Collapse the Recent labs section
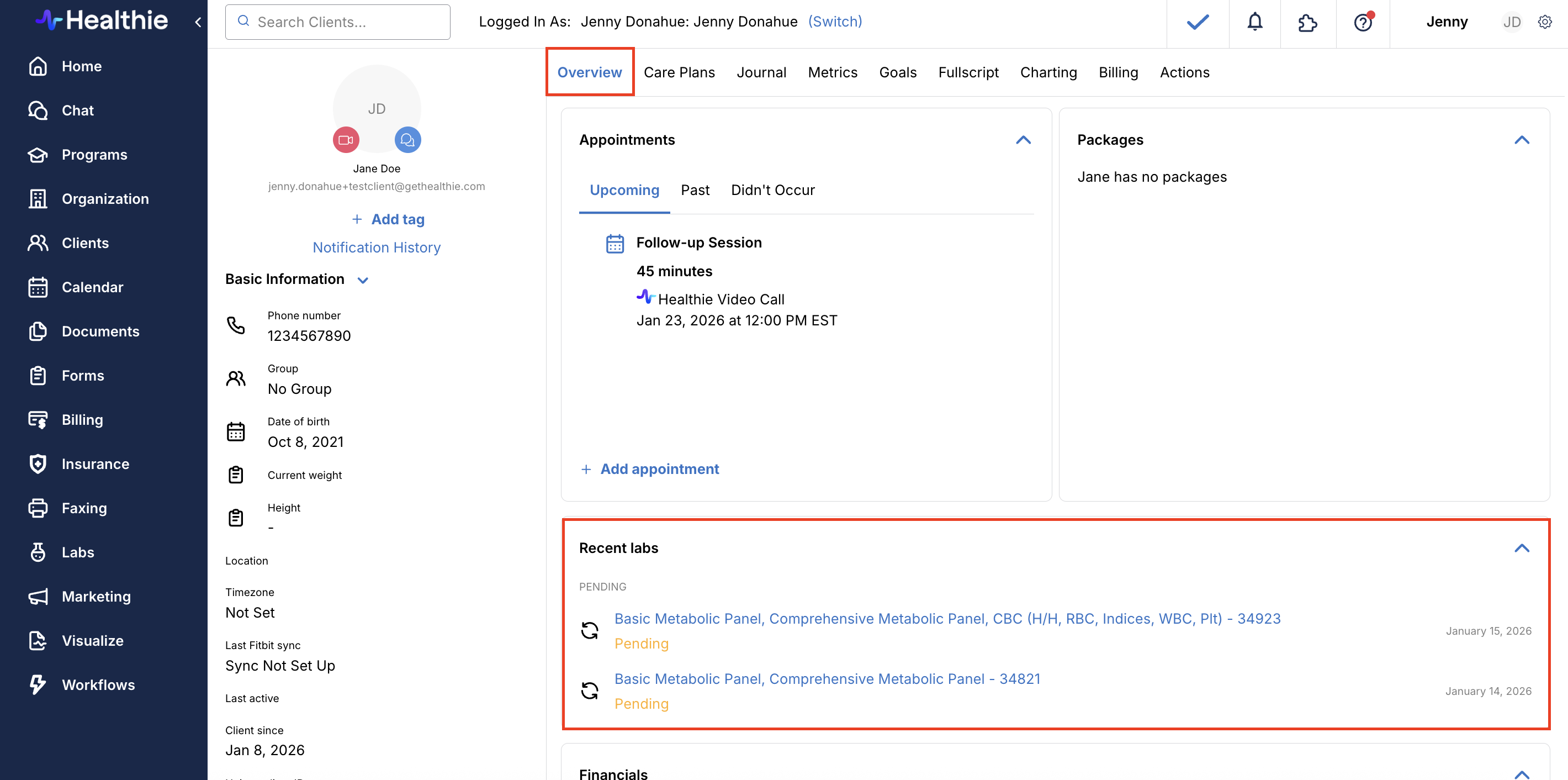This screenshot has height=780, width=1568. [1521, 548]
